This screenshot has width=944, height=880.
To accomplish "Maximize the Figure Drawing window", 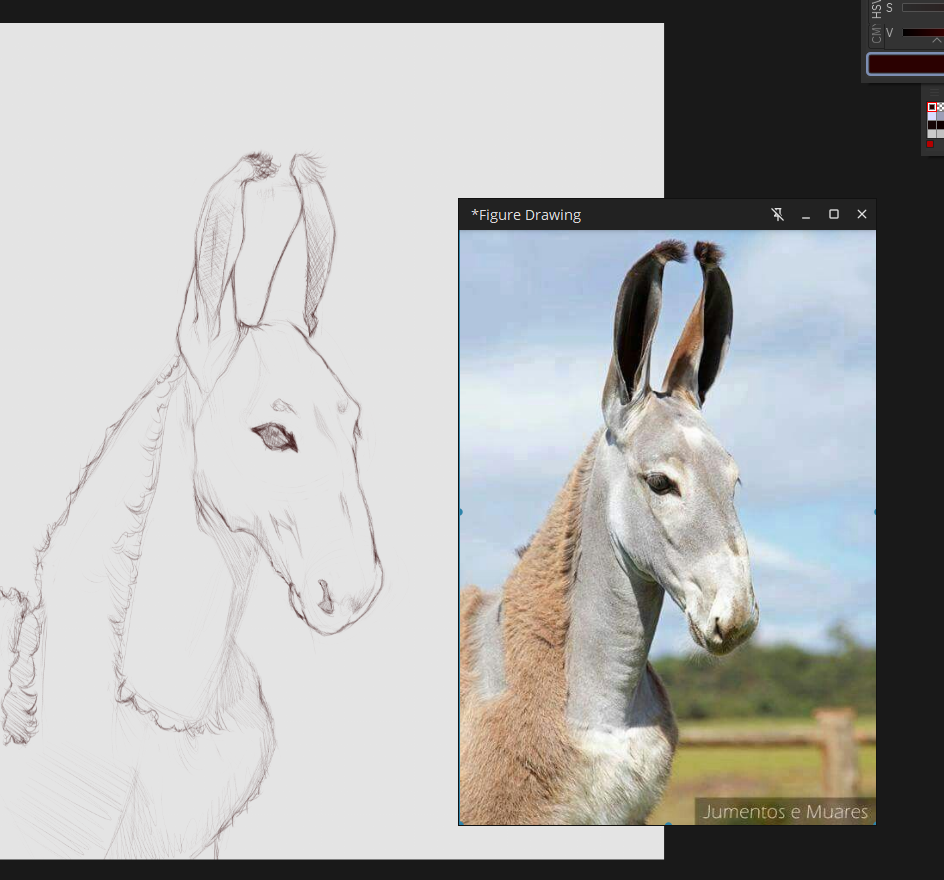I will (x=834, y=214).
